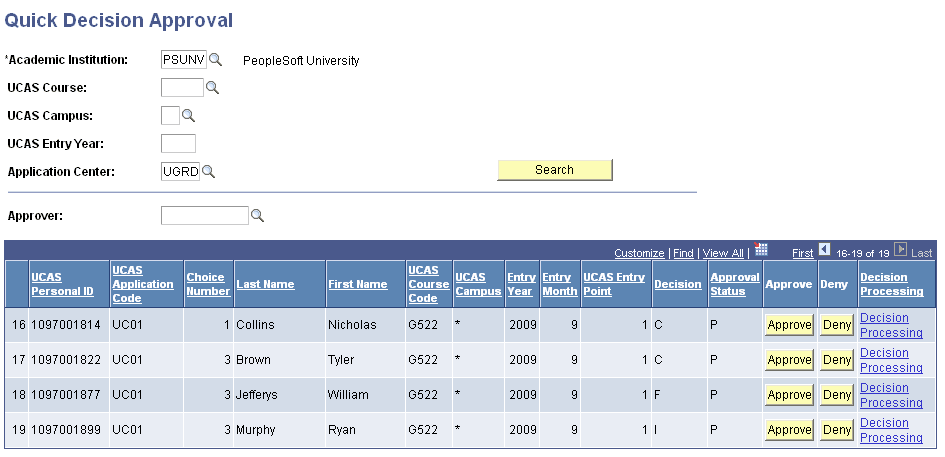Click Application Center lookup magnifier

[x=209, y=172]
